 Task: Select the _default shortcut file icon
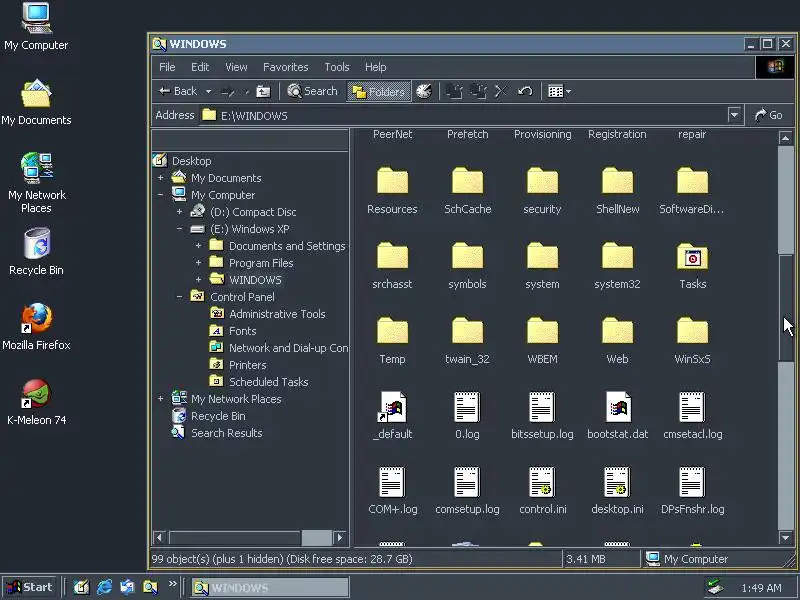pyautogui.click(x=392, y=407)
